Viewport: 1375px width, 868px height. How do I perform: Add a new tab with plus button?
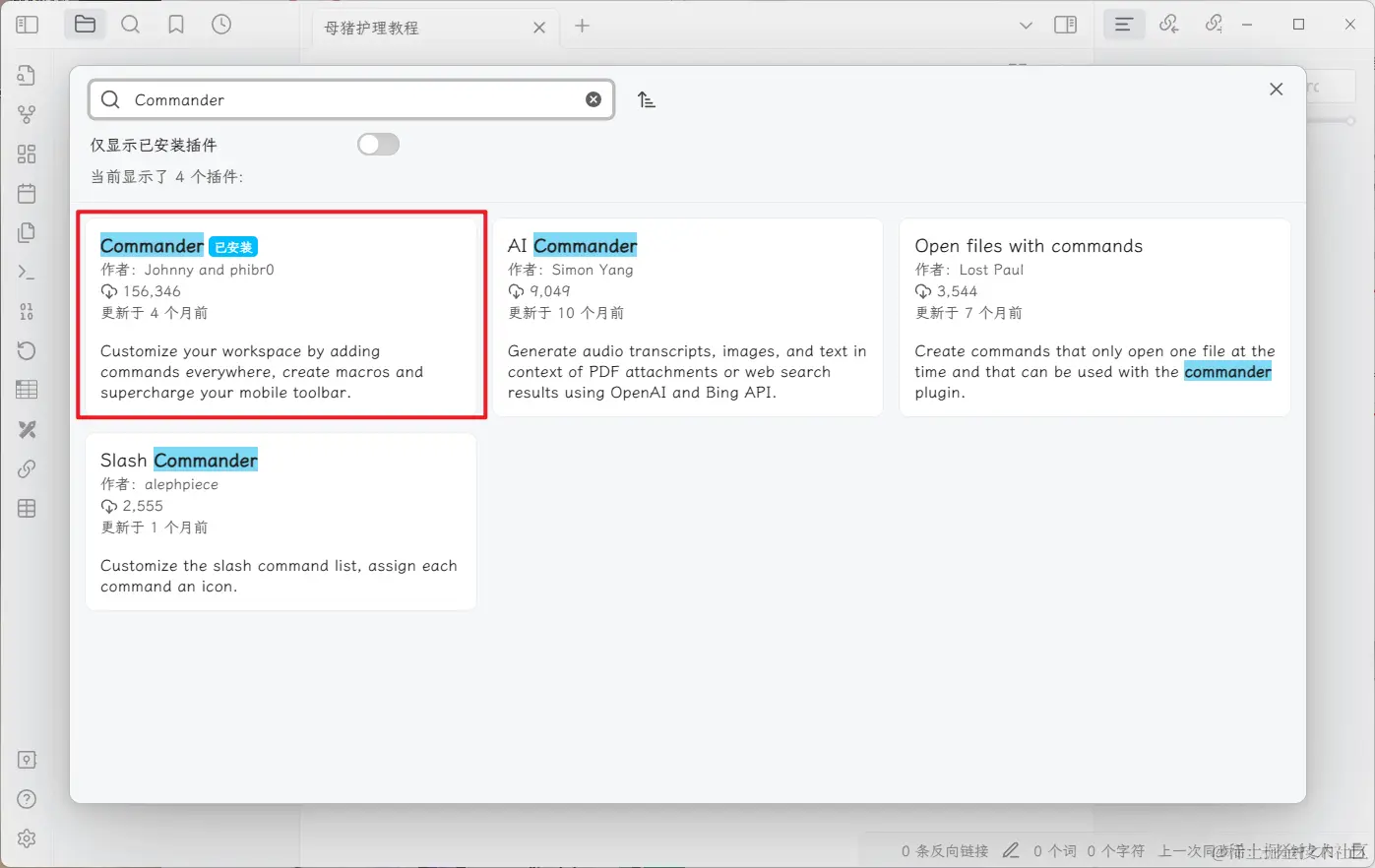583,26
